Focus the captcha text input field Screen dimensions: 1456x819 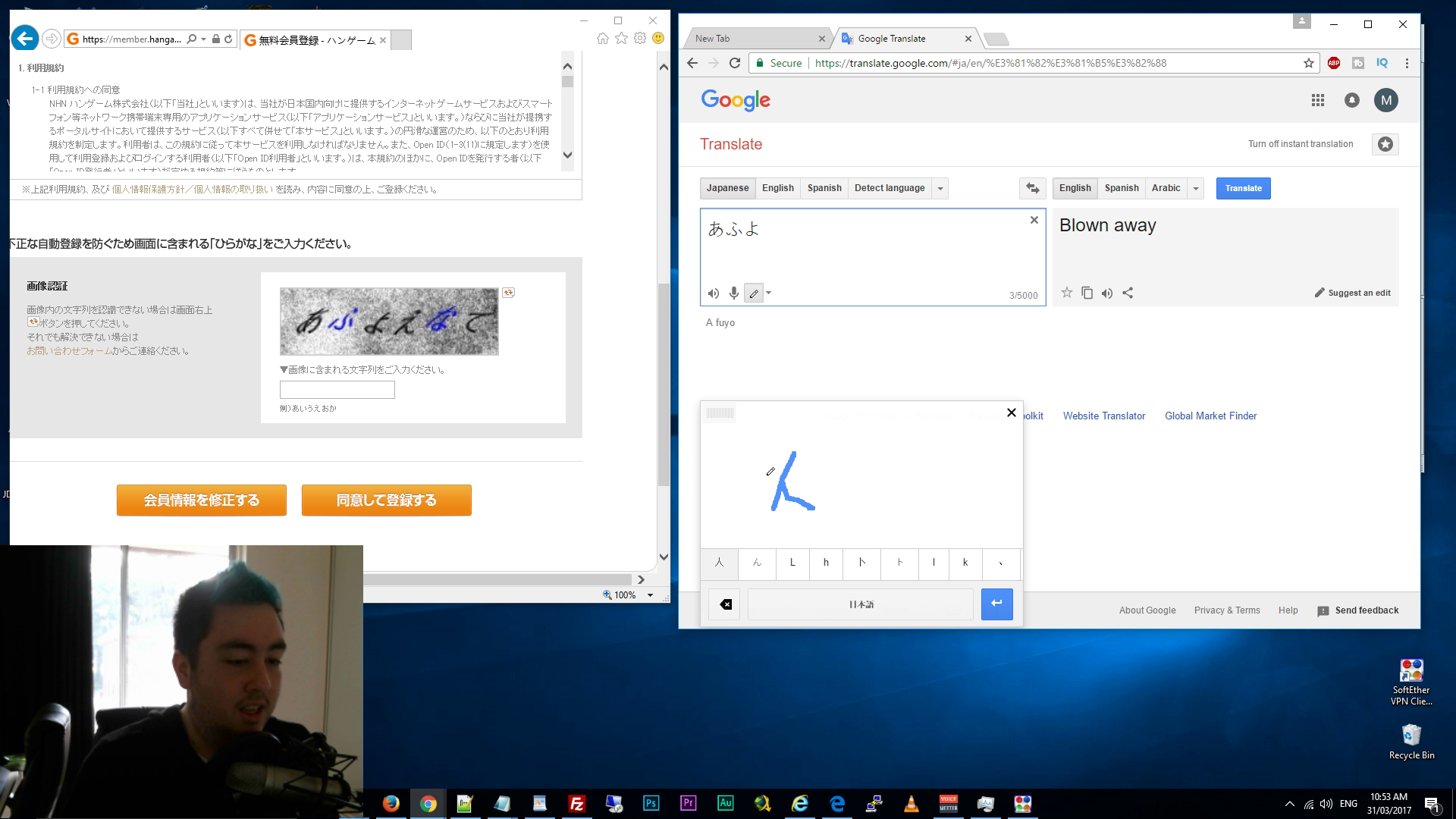pos(337,390)
